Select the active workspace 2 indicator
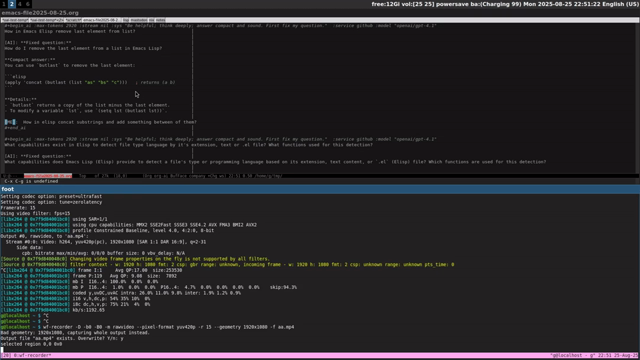 tap(11, 4)
